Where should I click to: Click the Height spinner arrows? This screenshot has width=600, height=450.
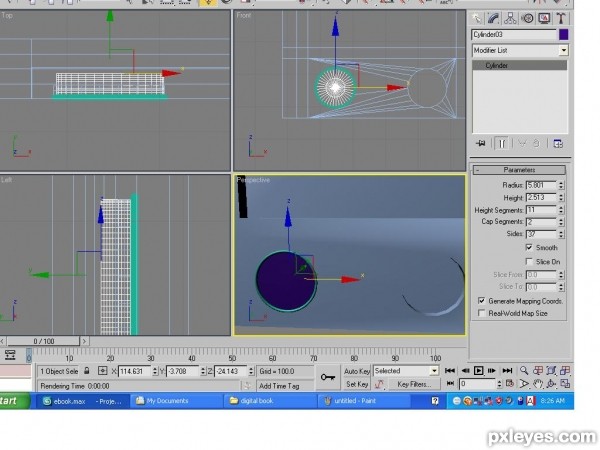point(561,197)
